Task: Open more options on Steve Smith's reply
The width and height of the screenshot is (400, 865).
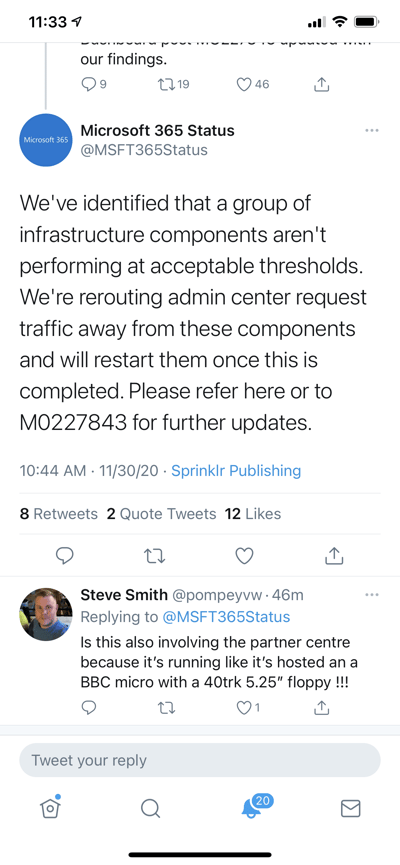Action: pos(372,595)
